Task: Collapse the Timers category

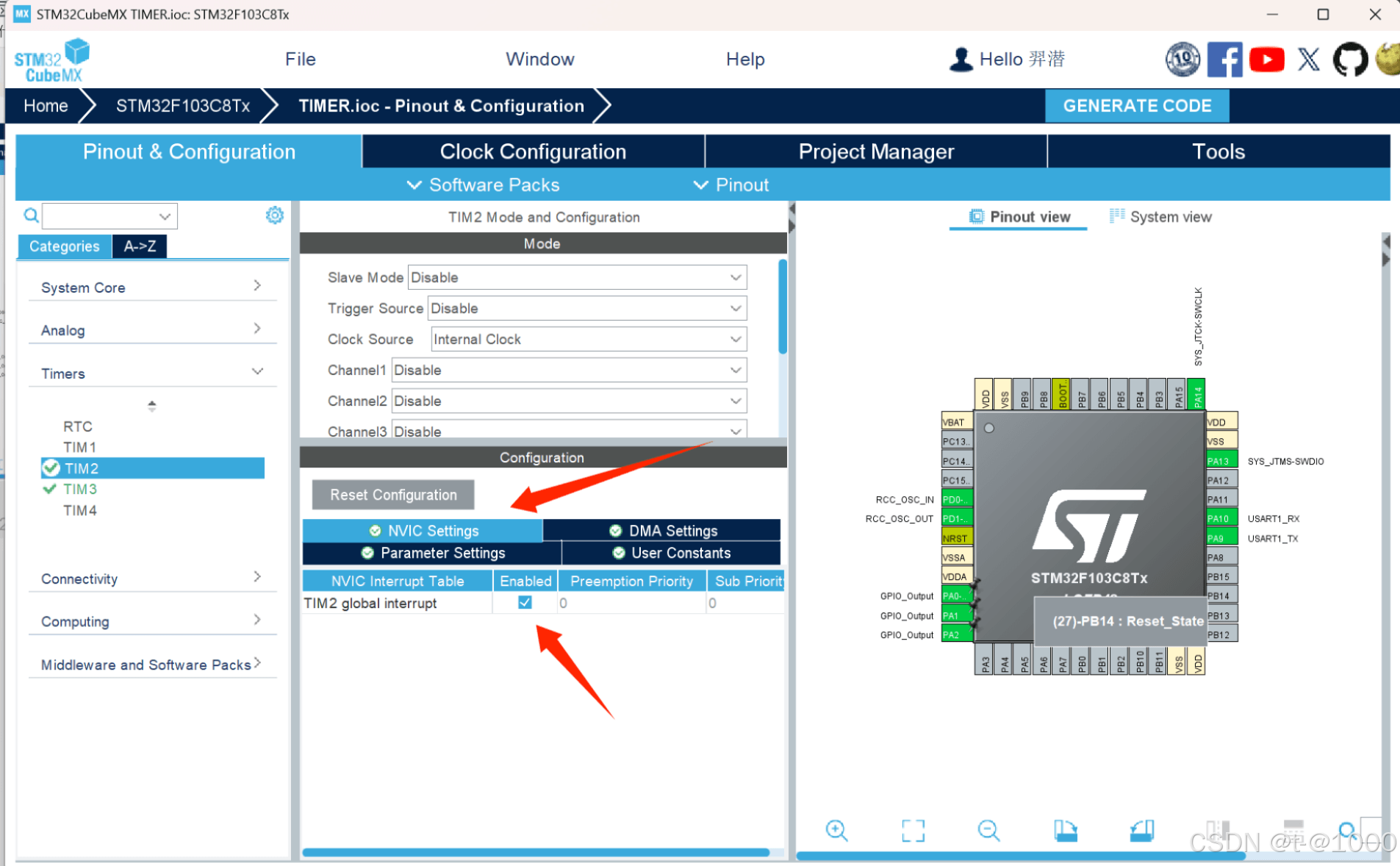Action: coord(152,373)
